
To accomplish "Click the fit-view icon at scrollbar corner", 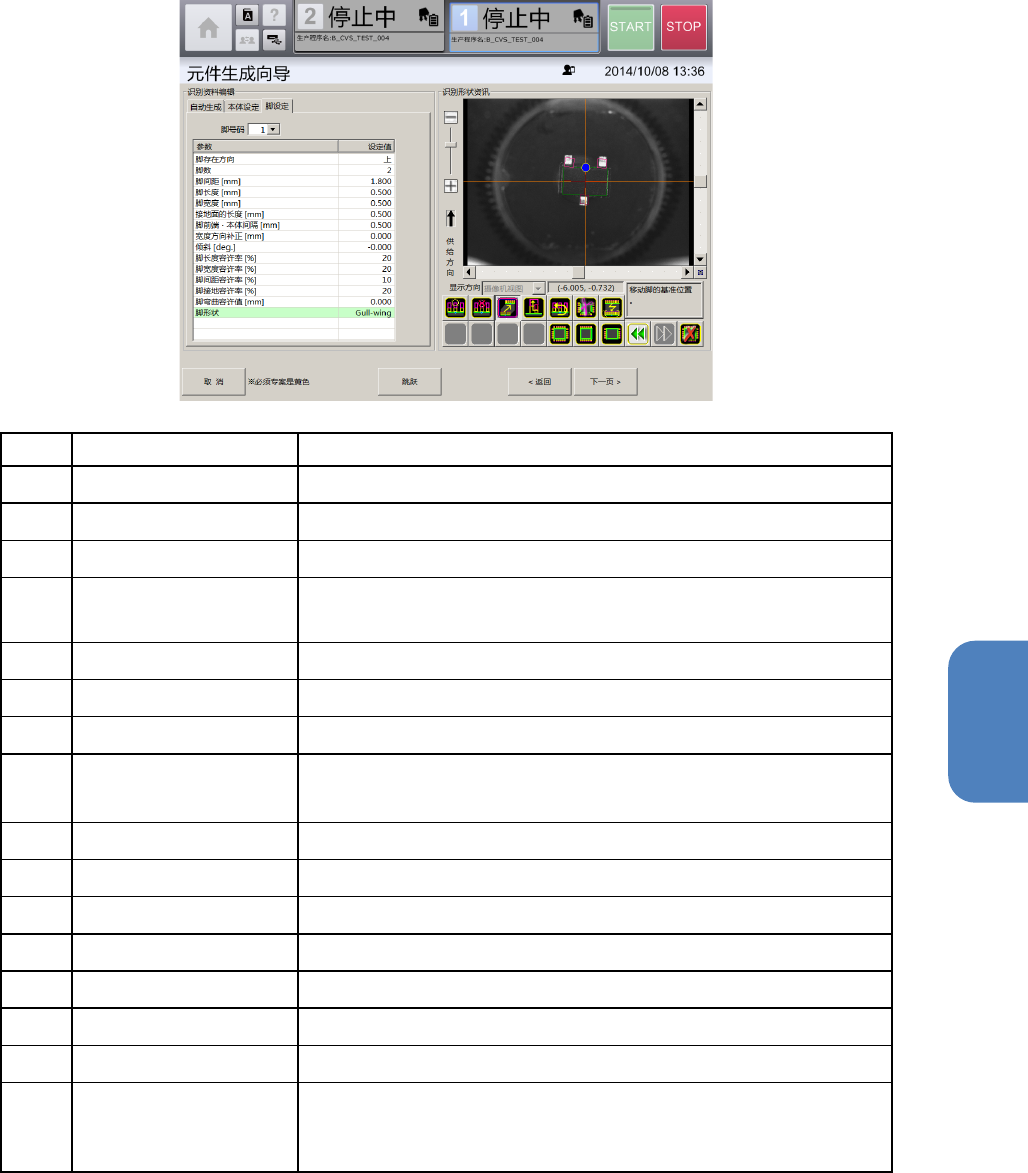I will pos(700,272).
